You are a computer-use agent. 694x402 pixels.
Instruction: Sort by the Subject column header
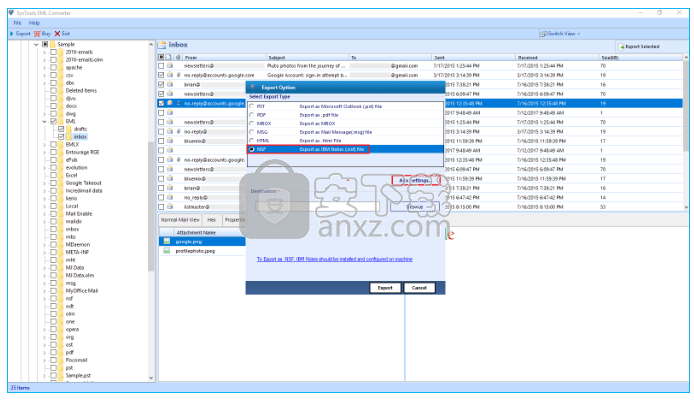(308, 58)
